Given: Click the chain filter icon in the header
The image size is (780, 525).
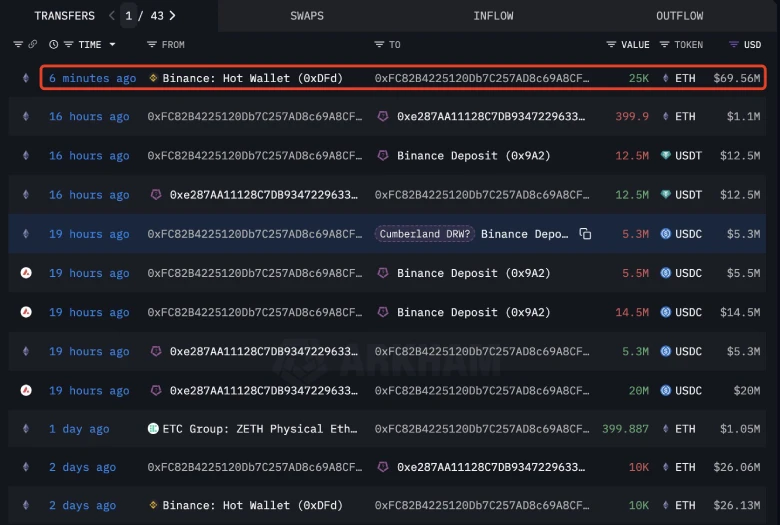Looking at the screenshot, I should click(18, 45).
